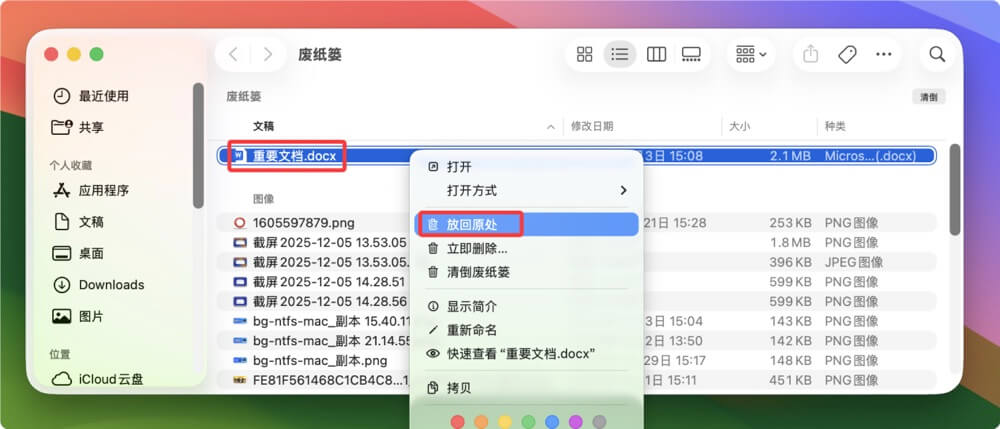
Task: Sort by 修改日期 column header
Action: click(592, 126)
